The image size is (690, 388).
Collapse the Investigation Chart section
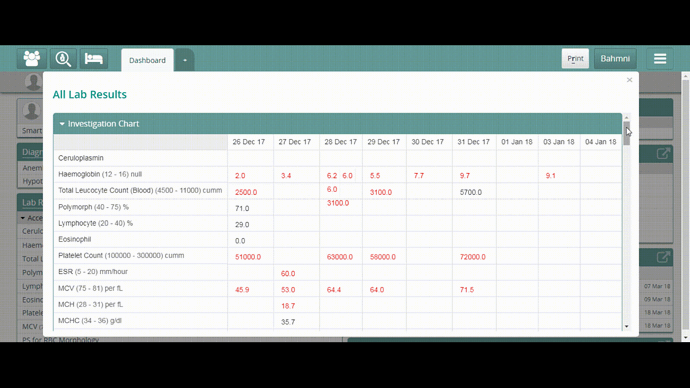(62, 124)
